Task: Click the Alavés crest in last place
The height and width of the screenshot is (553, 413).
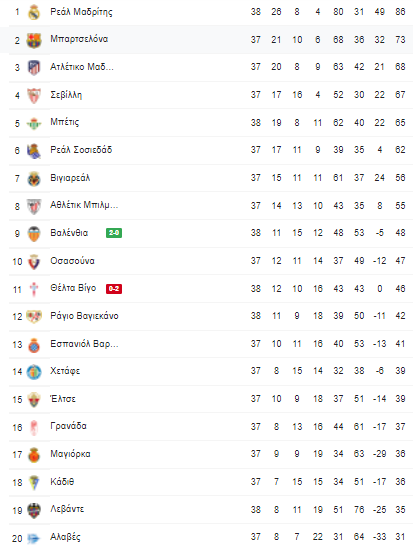Action: [x=34, y=538]
